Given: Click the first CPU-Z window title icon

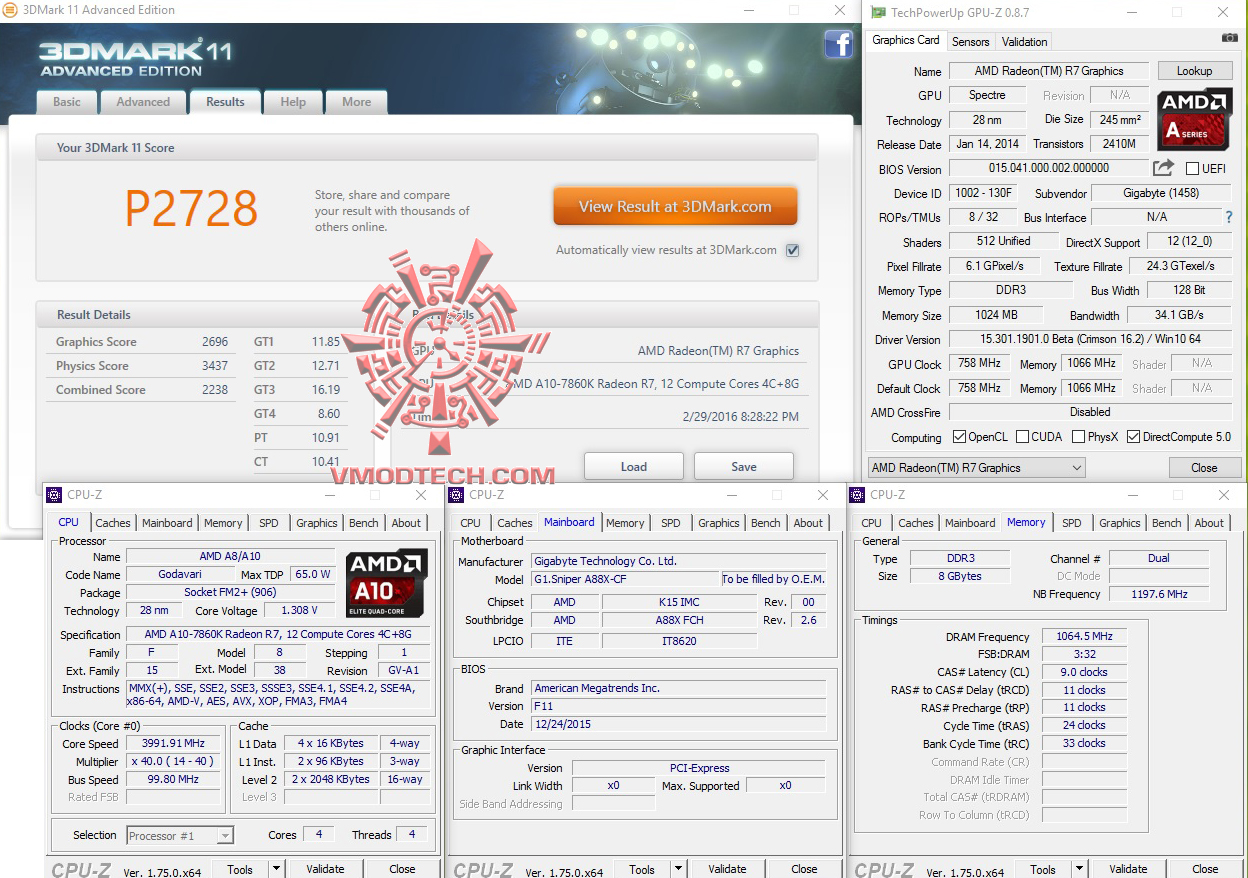Looking at the screenshot, I should click(x=55, y=494).
